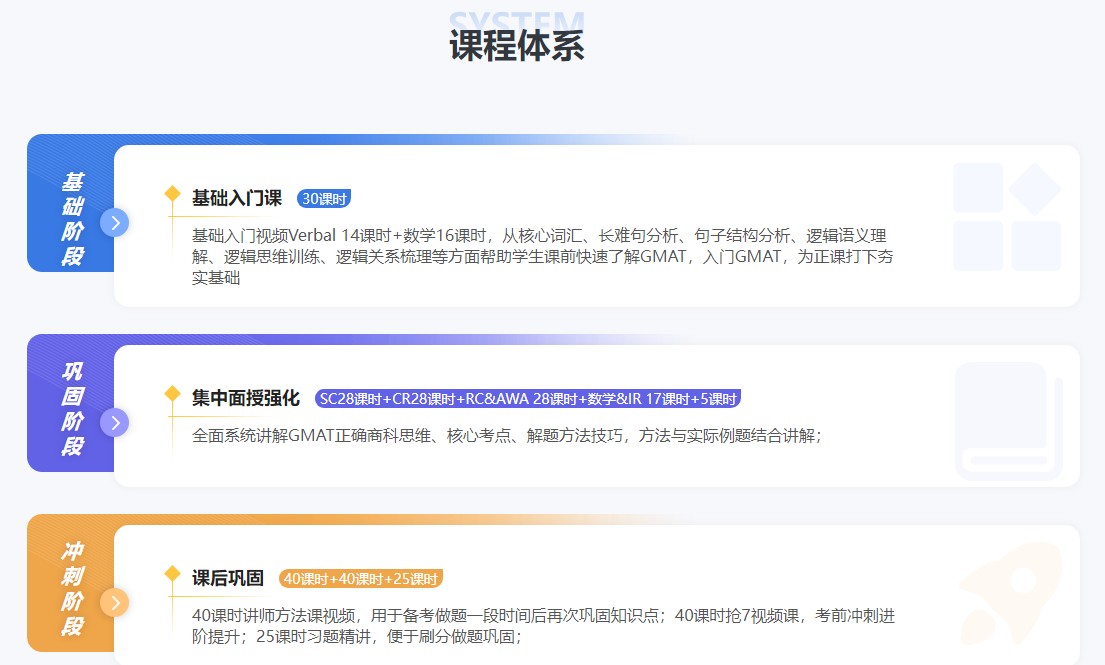The image size is (1105, 665).
Task: Click the purple SC28课时+CR28课时 hours badge
Action: [x=527, y=399]
